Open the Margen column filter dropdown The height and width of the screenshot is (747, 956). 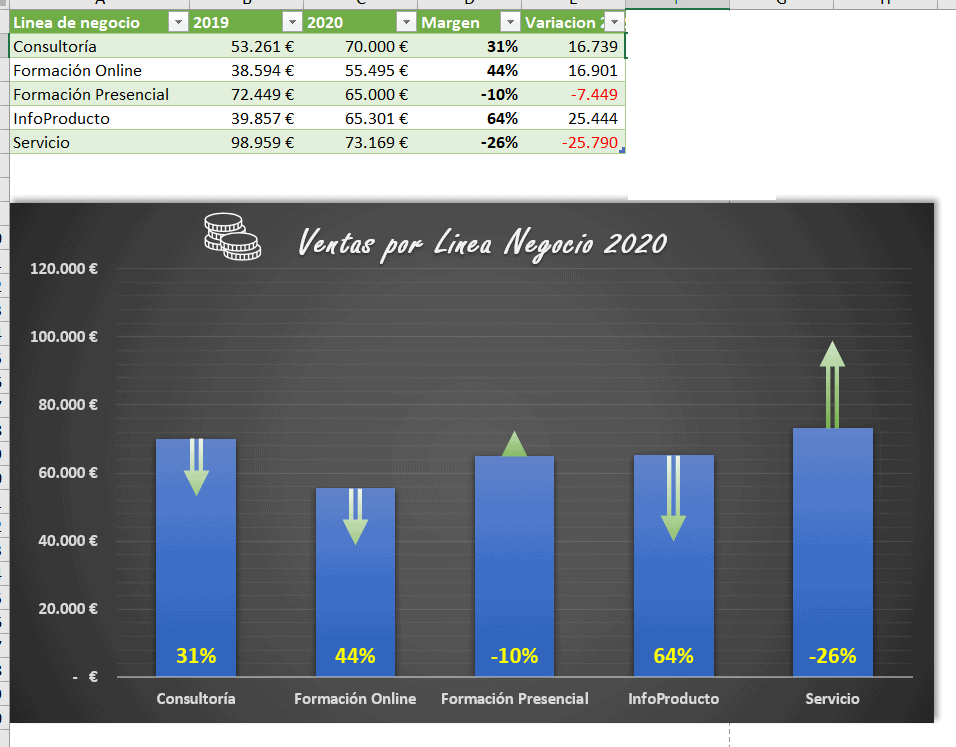click(x=510, y=23)
